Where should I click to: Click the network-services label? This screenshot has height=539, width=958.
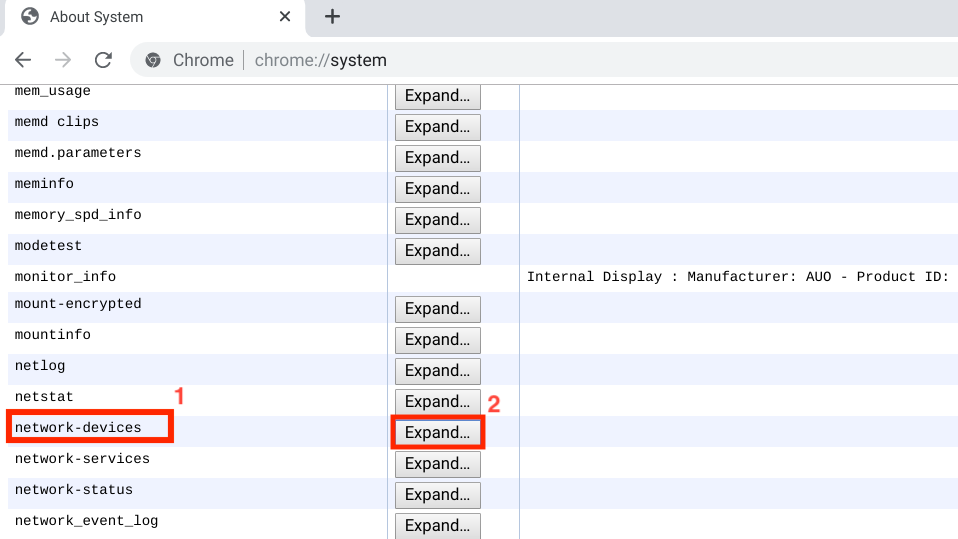coord(82,459)
